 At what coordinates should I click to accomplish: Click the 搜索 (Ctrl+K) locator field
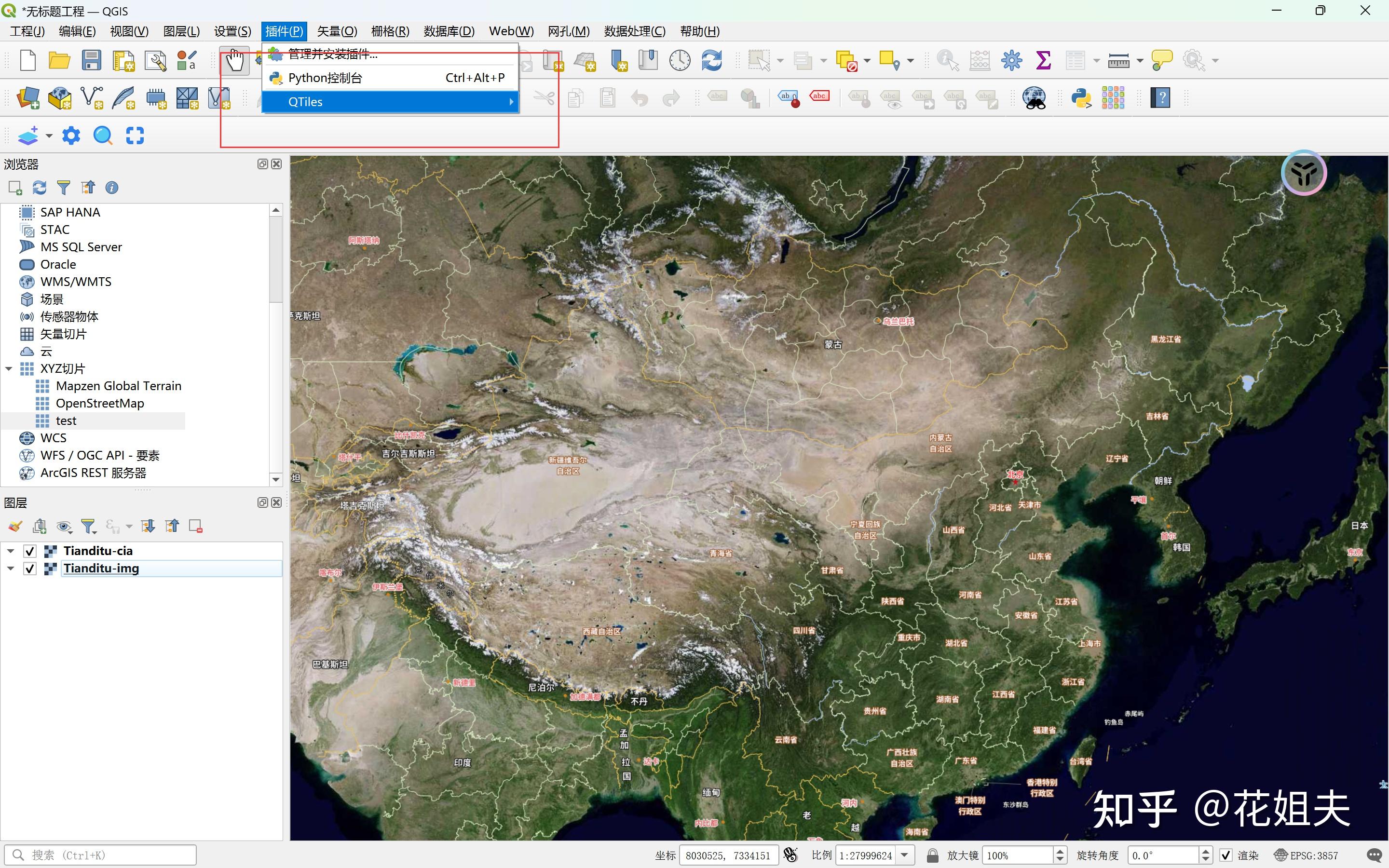coord(101,855)
